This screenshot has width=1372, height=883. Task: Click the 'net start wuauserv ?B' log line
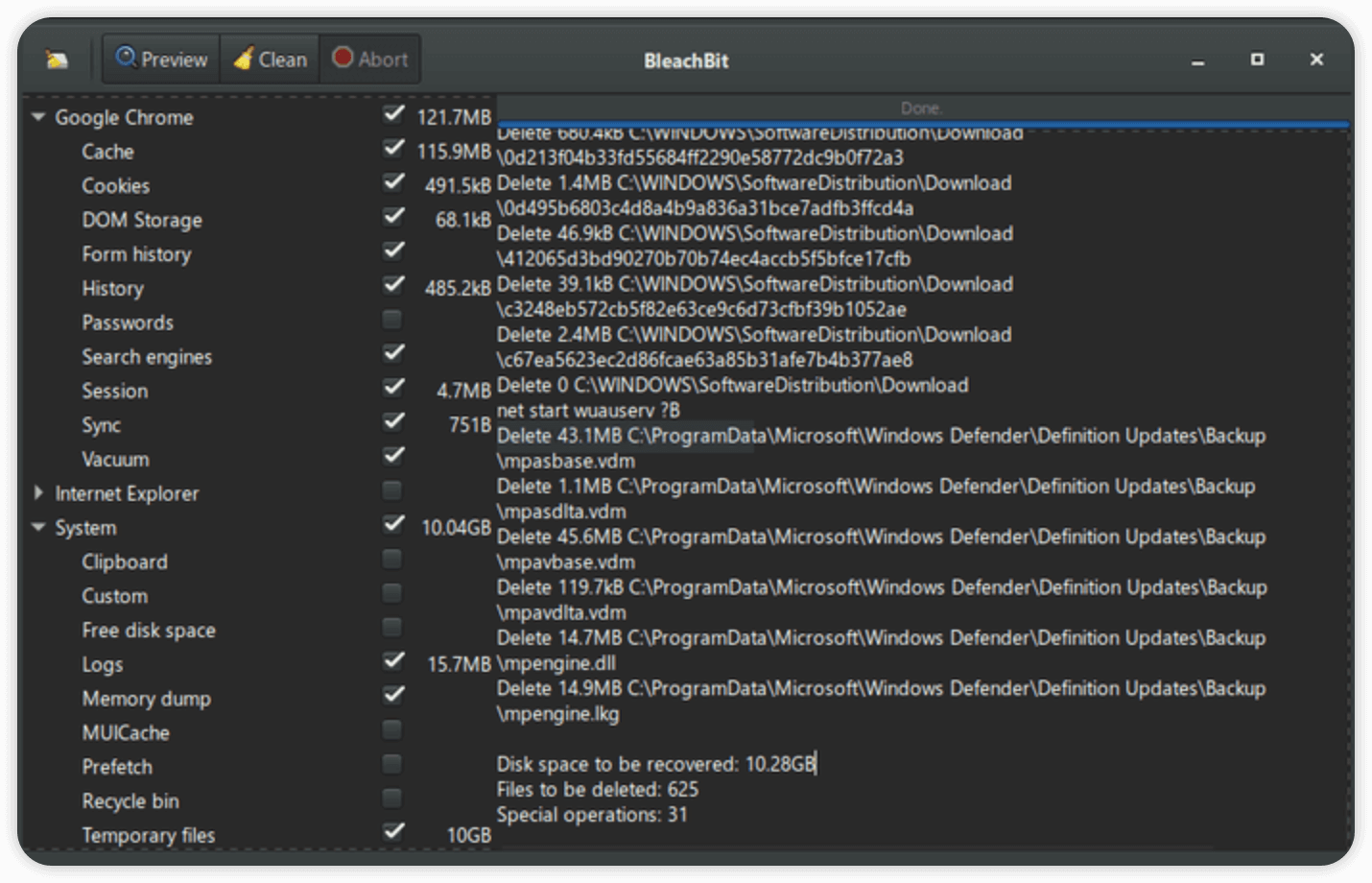point(588,410)
